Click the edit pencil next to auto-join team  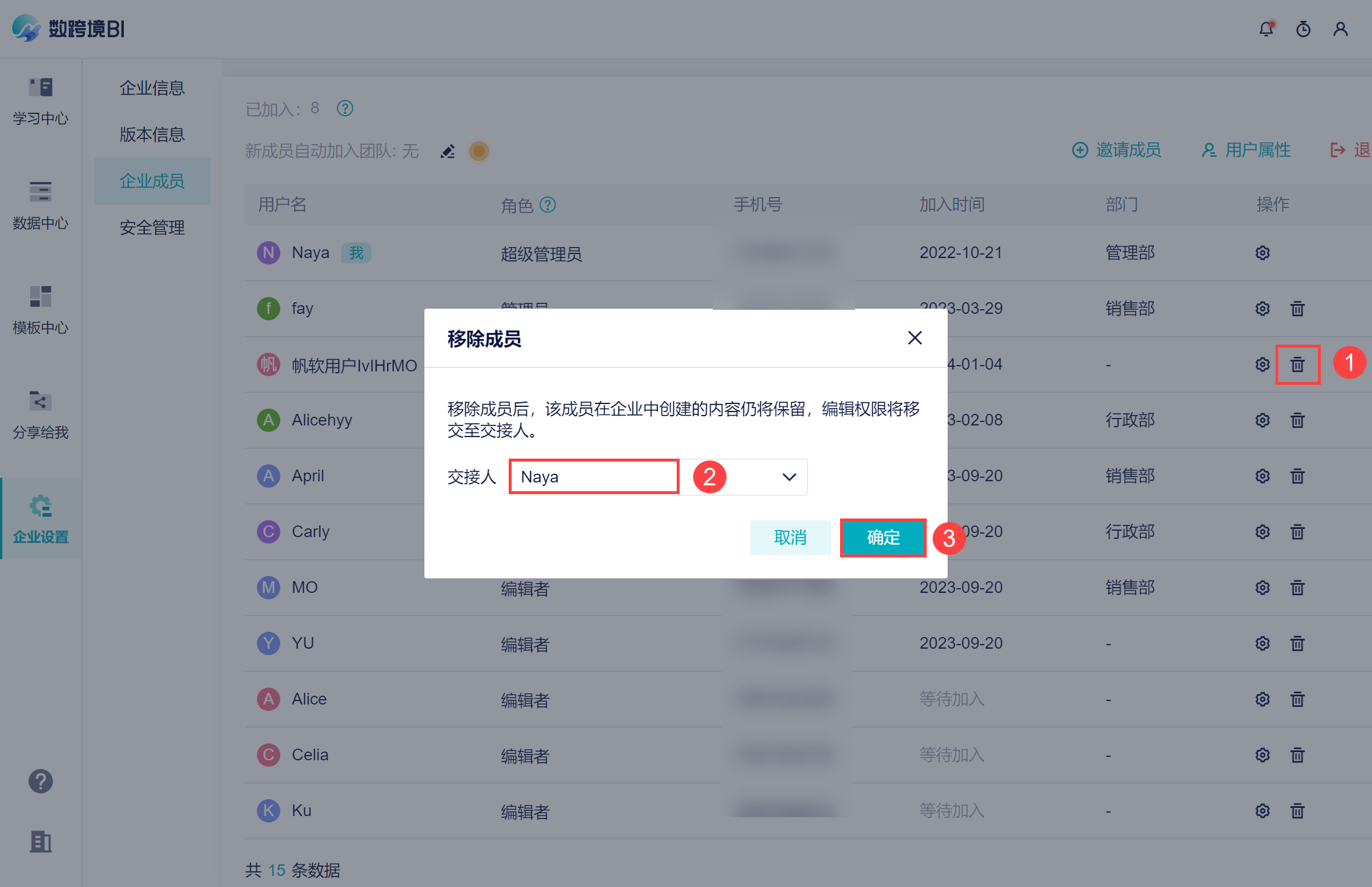click(x=448, y=152)
